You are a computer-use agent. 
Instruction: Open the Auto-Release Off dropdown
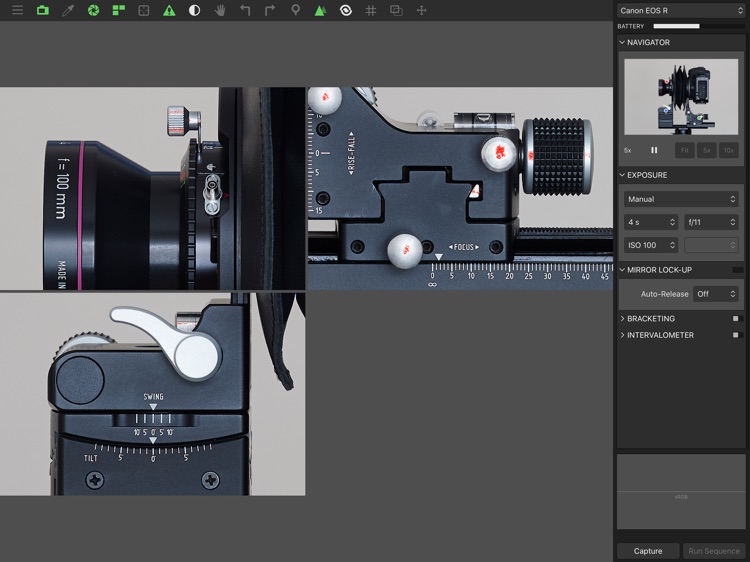coord(716,294)
